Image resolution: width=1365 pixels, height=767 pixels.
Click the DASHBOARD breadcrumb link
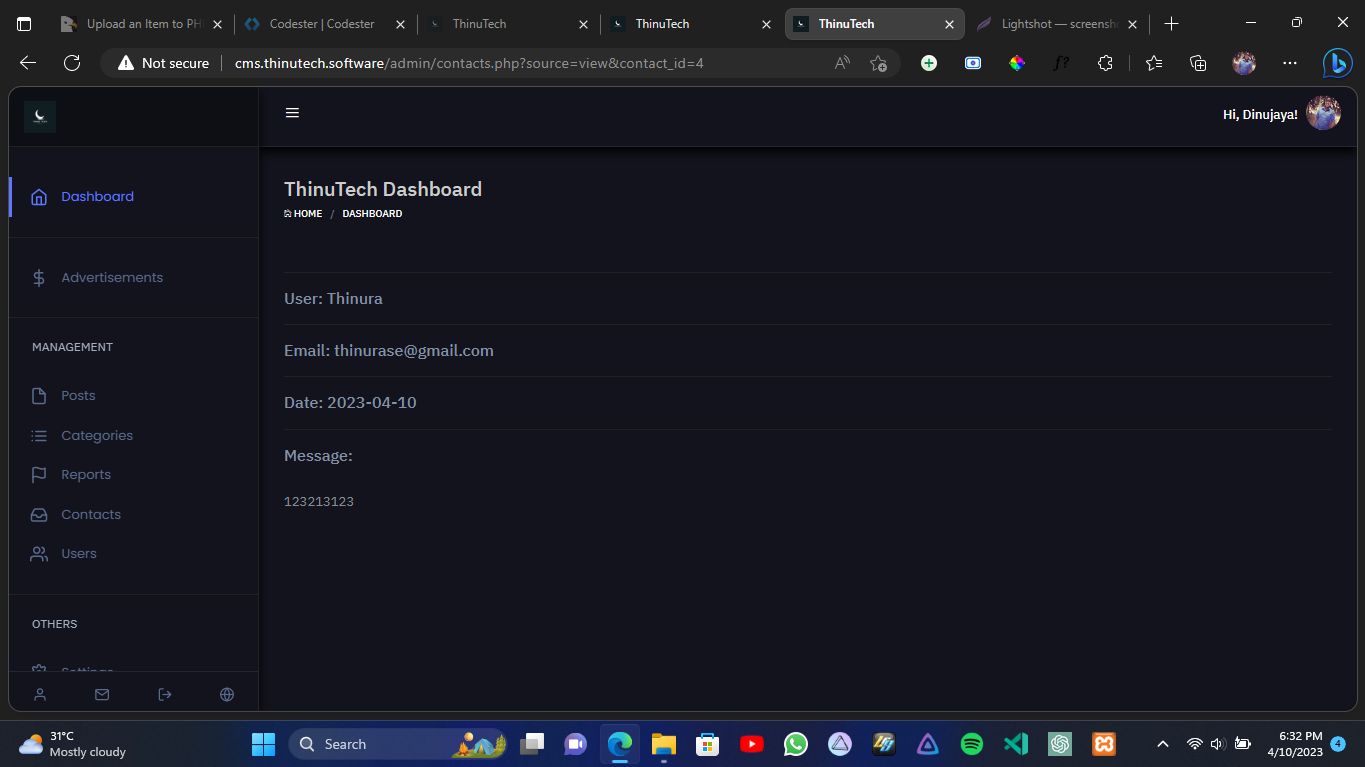372,214
